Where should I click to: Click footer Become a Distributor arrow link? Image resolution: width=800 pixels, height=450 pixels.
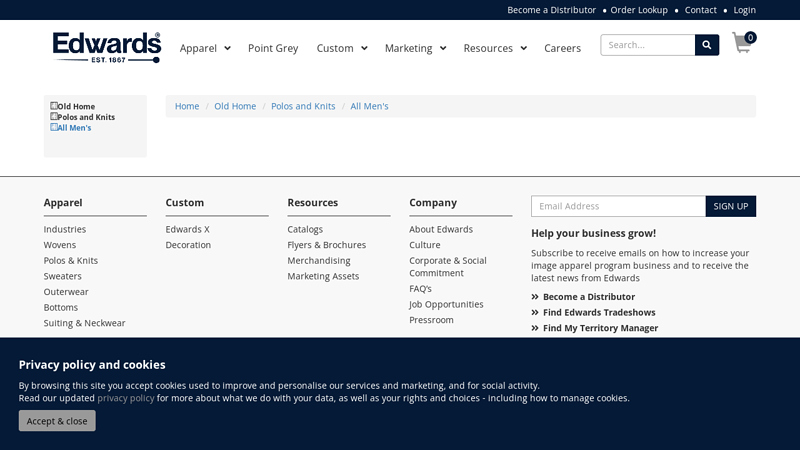coord(583,297)
